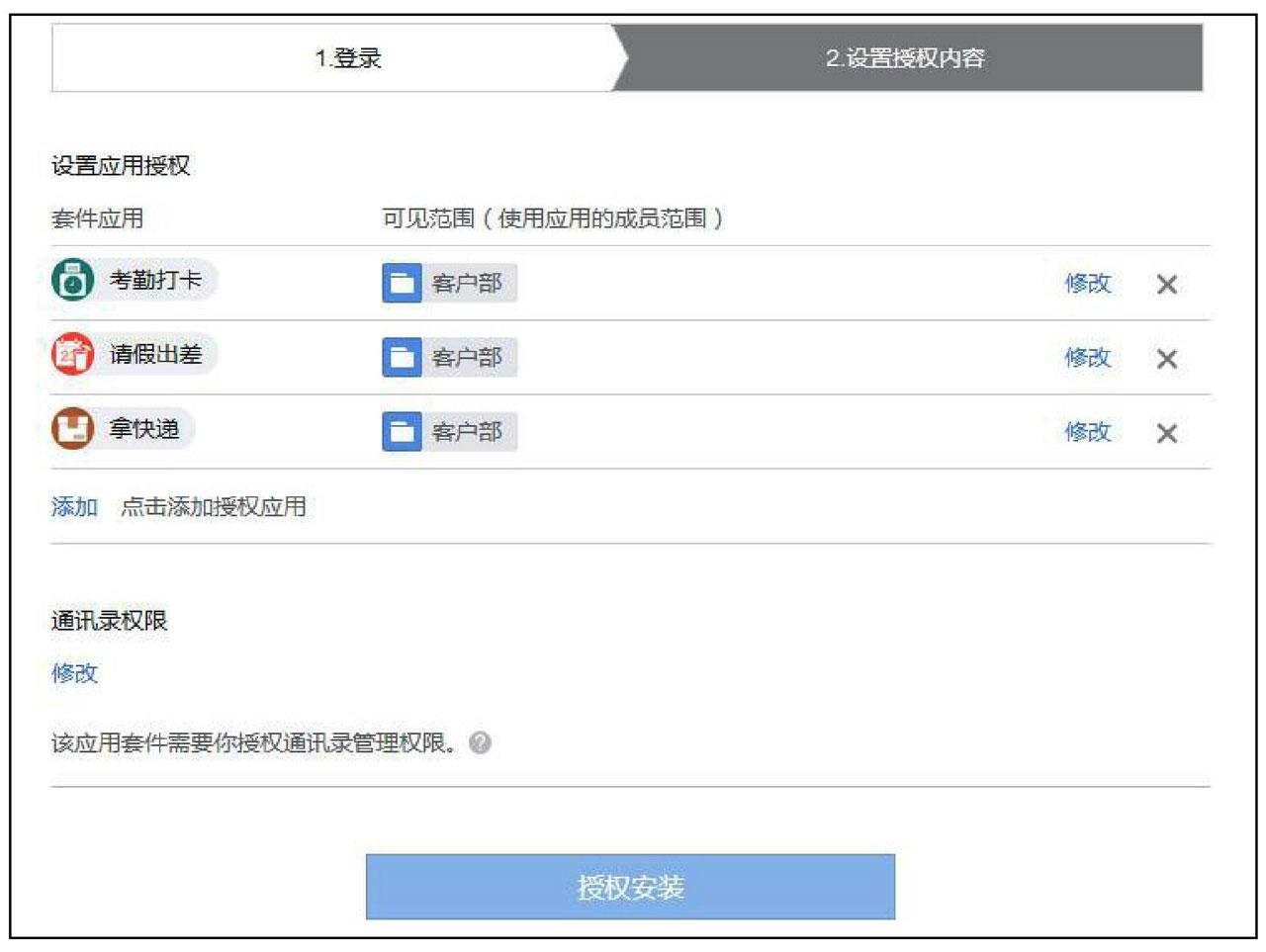Screen dimensions: 1266x952
Task: Click the 拿快递 app name label
Action: [x=144, y=428]
